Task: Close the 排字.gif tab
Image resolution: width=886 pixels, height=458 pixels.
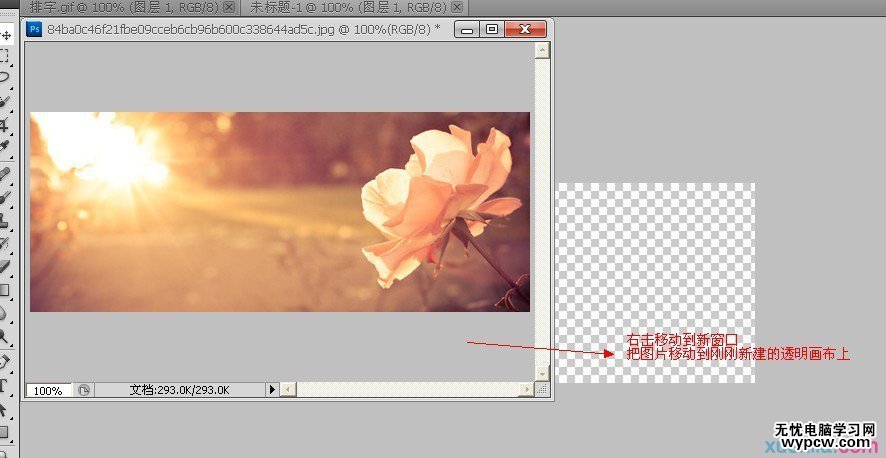Action: (229, 7)
